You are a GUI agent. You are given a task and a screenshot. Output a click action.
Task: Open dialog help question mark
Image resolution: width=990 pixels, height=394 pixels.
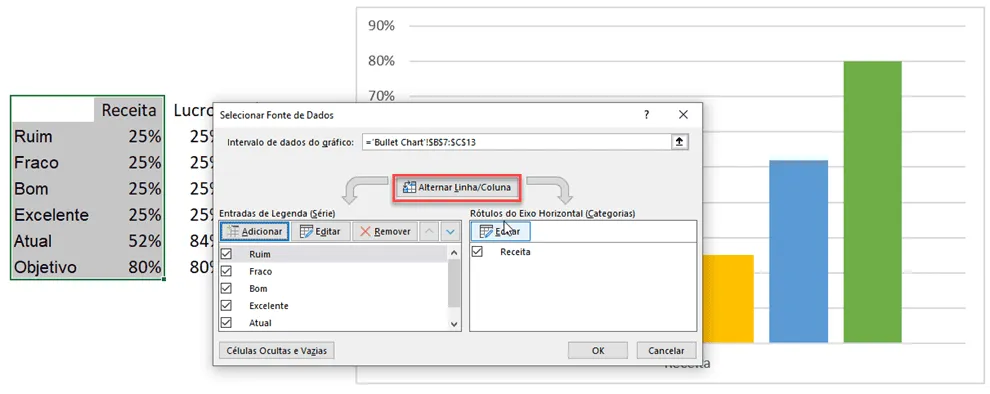coord(646,115)
